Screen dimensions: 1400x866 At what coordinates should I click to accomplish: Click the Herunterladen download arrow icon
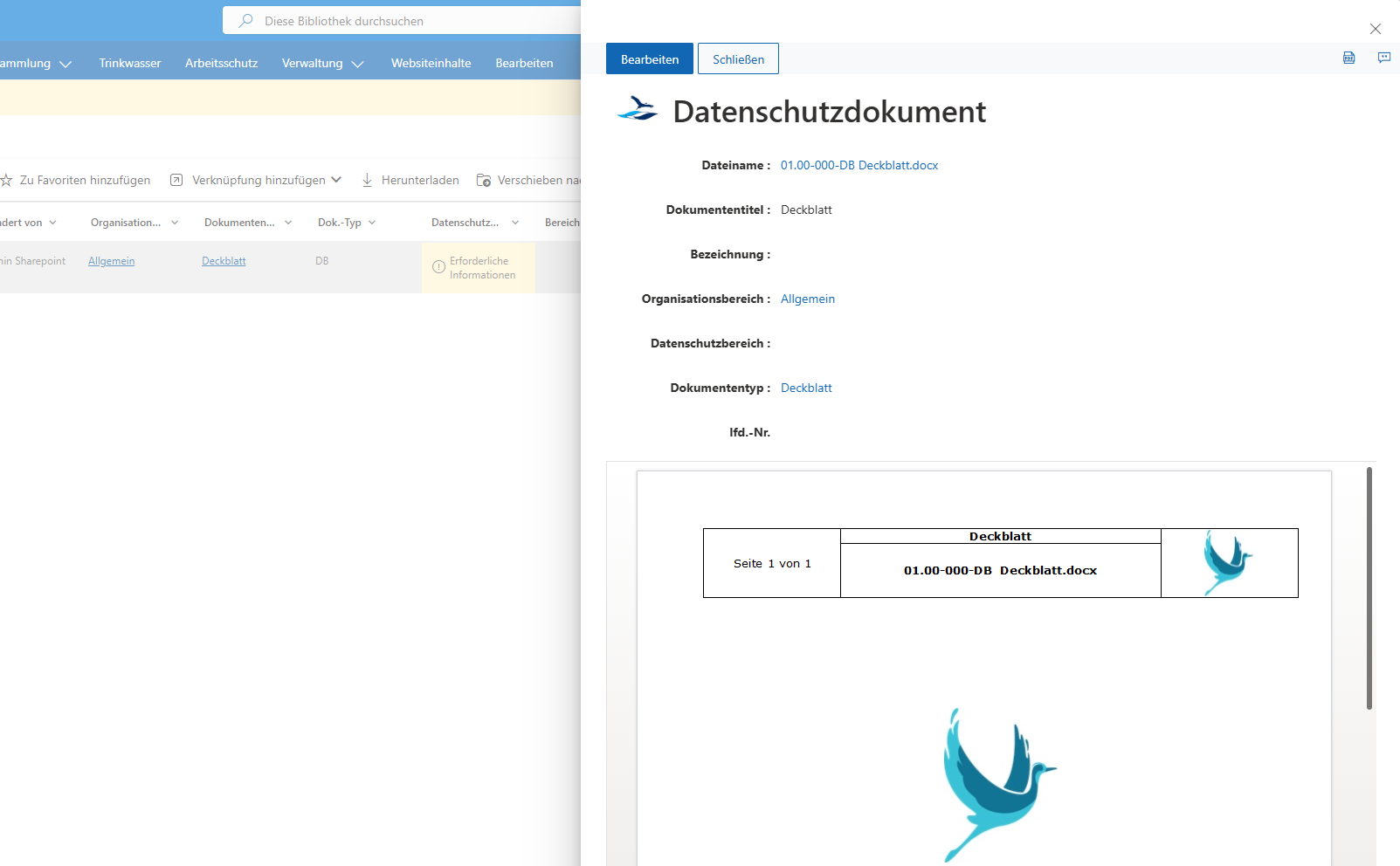click(x=368, y=180)
